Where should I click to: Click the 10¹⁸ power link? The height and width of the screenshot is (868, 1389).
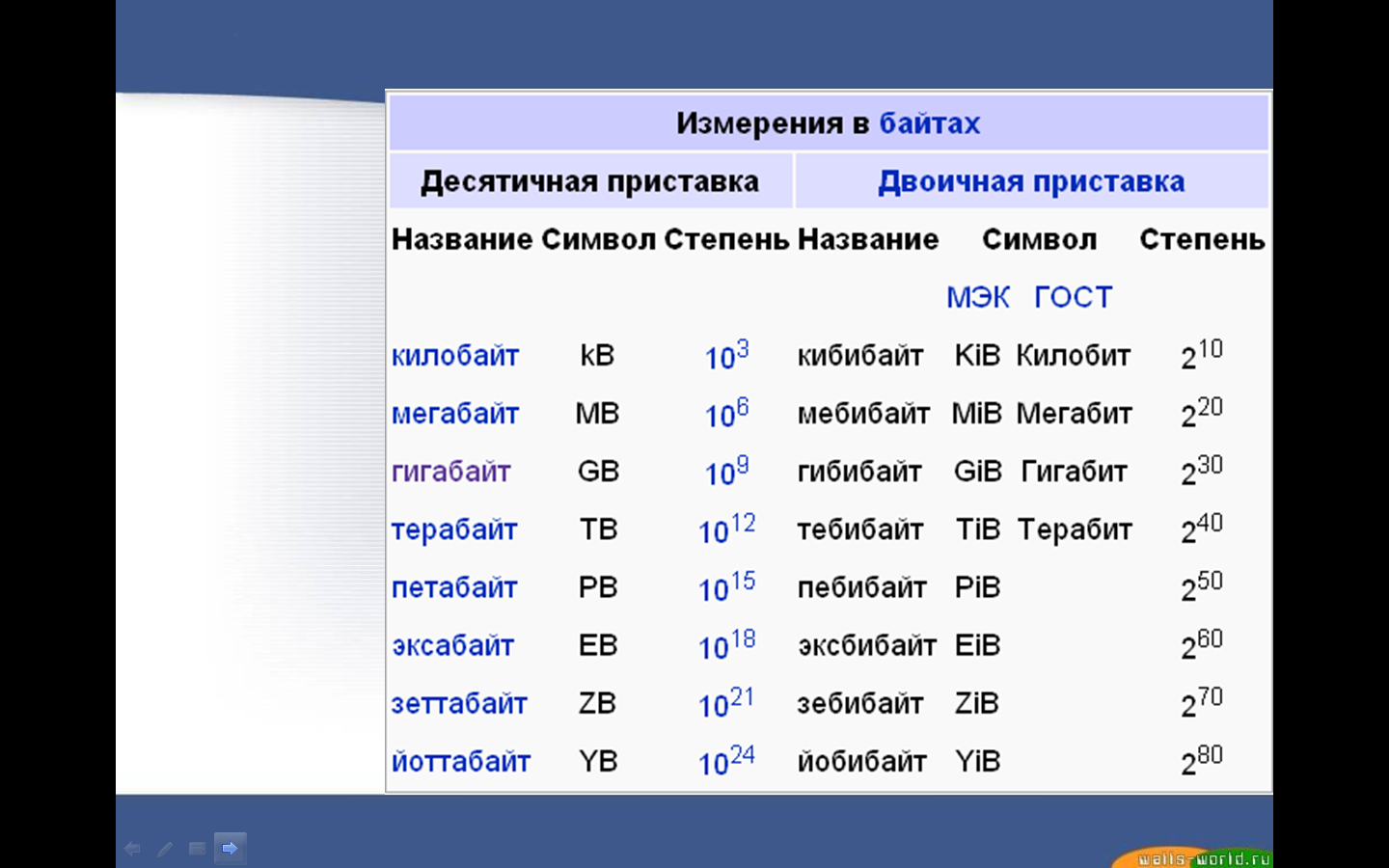(727, 645)
